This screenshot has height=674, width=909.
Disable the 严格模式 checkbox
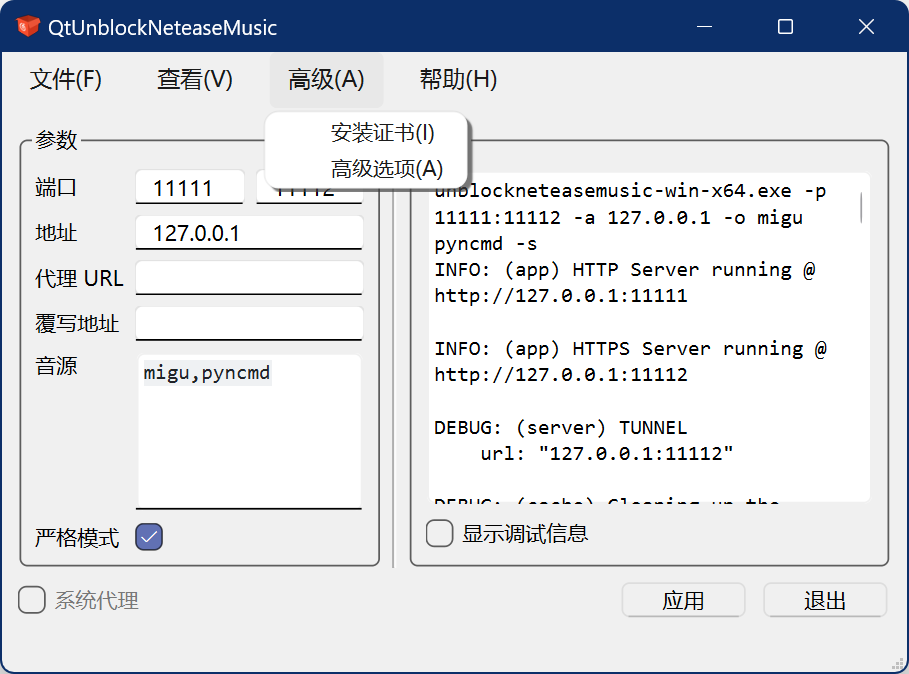pyautogui.click(x=149, y=538)
